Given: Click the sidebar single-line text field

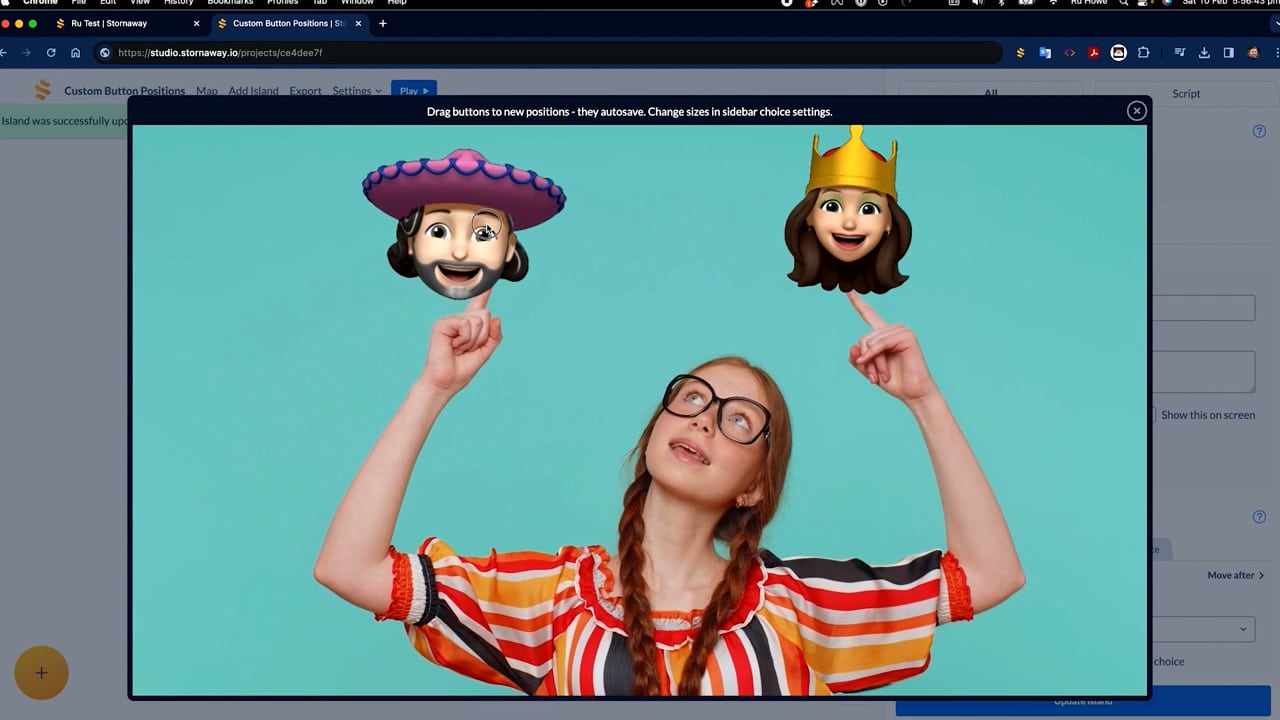Looking at the screenshot, I should coord(1203,308).
